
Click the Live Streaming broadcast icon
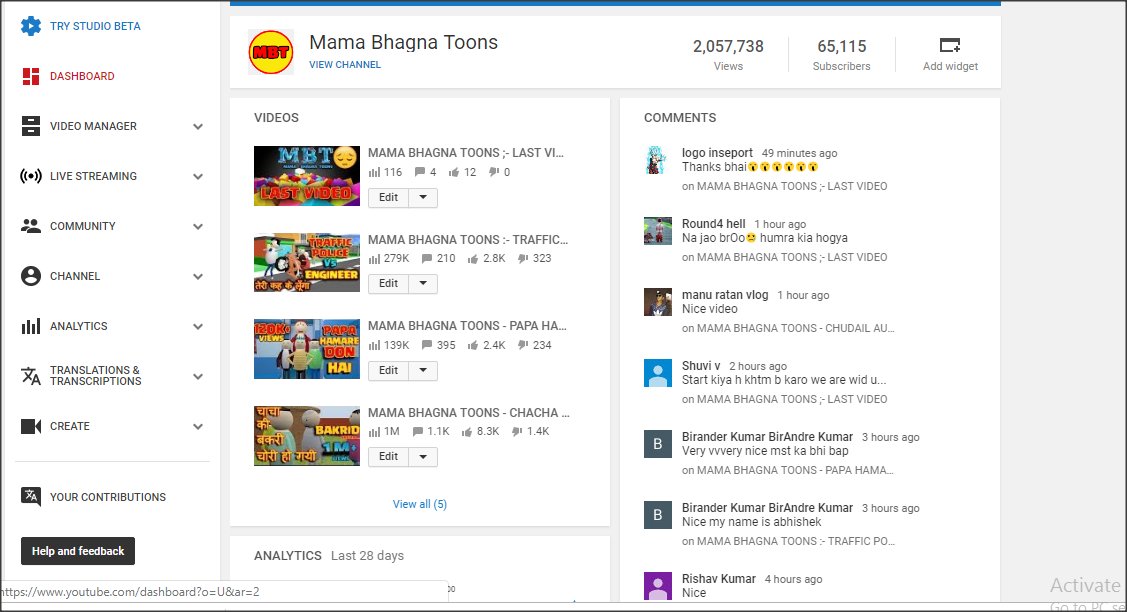click(x=31, y=176)
